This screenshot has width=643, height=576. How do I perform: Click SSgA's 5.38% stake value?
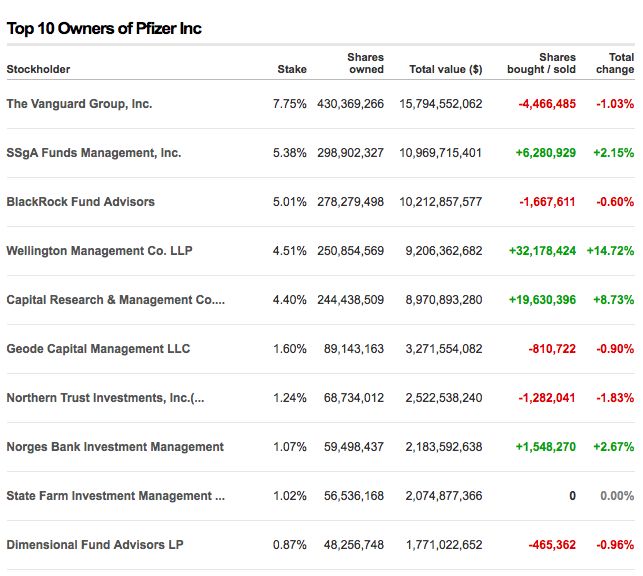coord(290,153)
